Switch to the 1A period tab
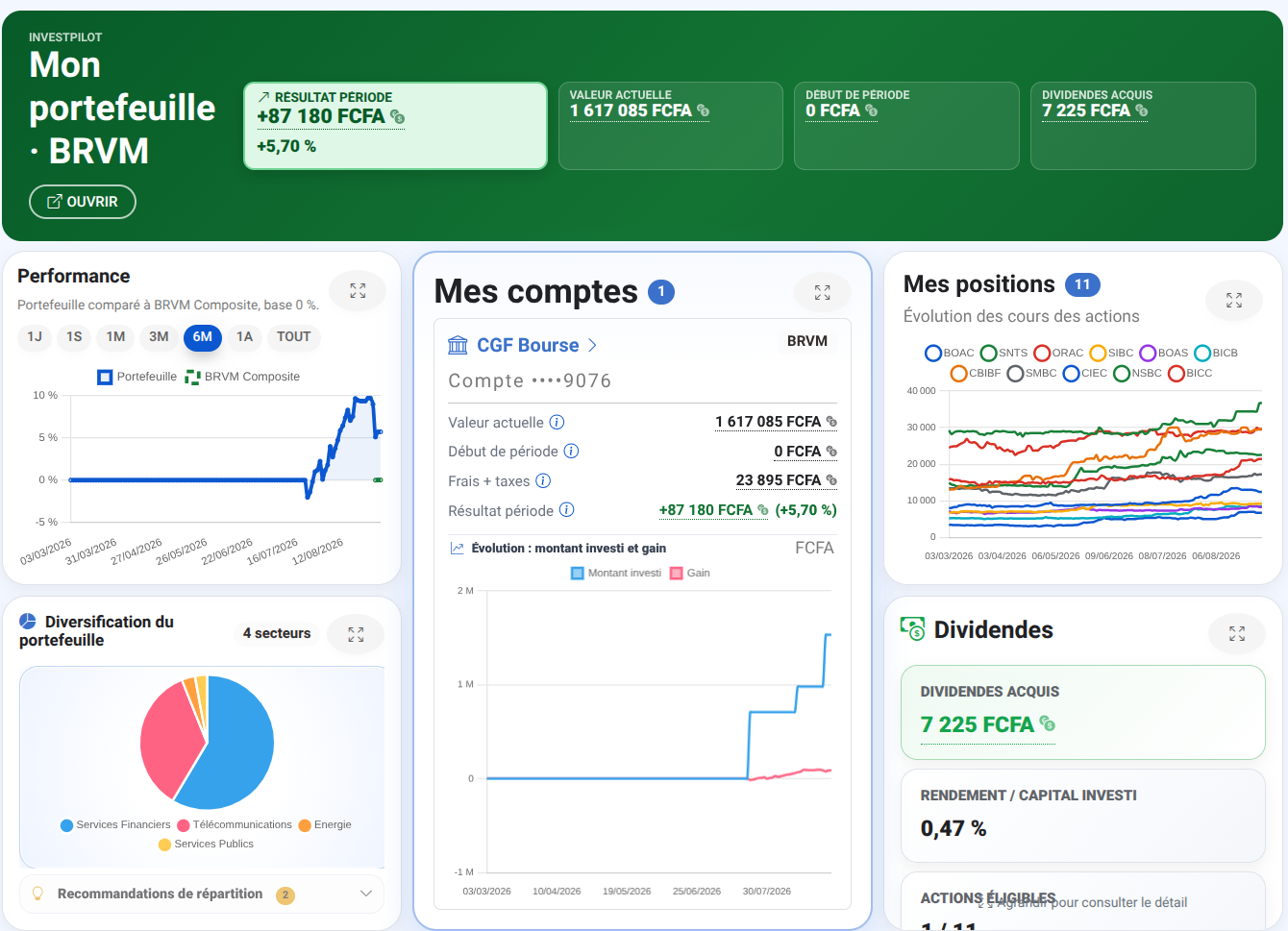The height and width of the screenshot is (931, 1288). (245, 337)
